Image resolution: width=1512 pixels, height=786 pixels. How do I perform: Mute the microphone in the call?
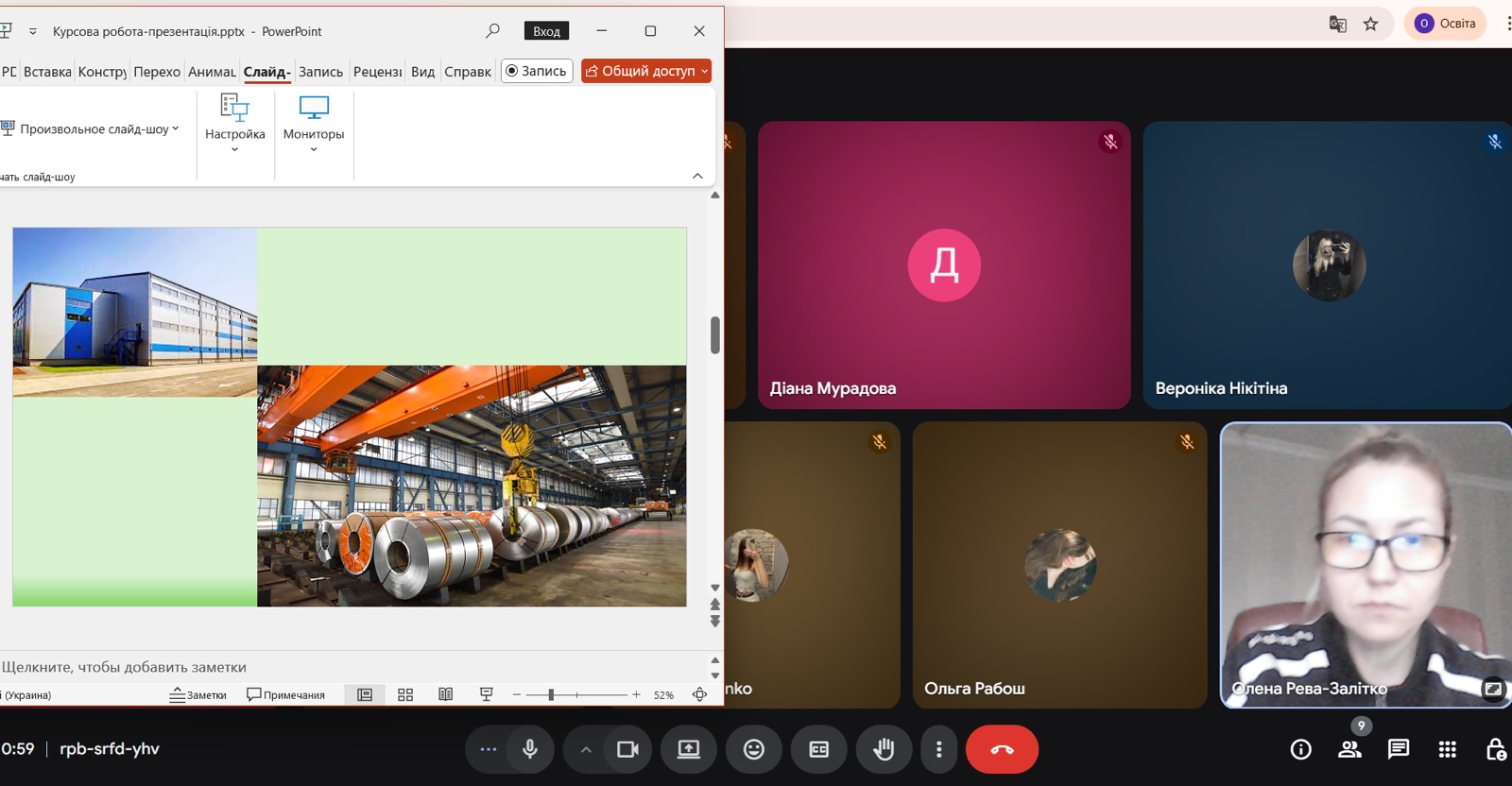click(x=530, y=749)
